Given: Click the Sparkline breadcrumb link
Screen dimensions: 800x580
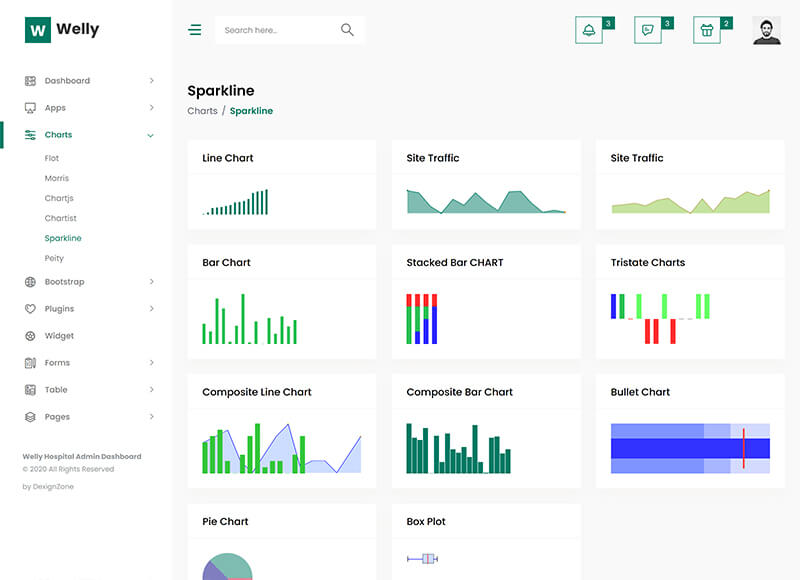Looking at the screenshot, I should 251,111.
